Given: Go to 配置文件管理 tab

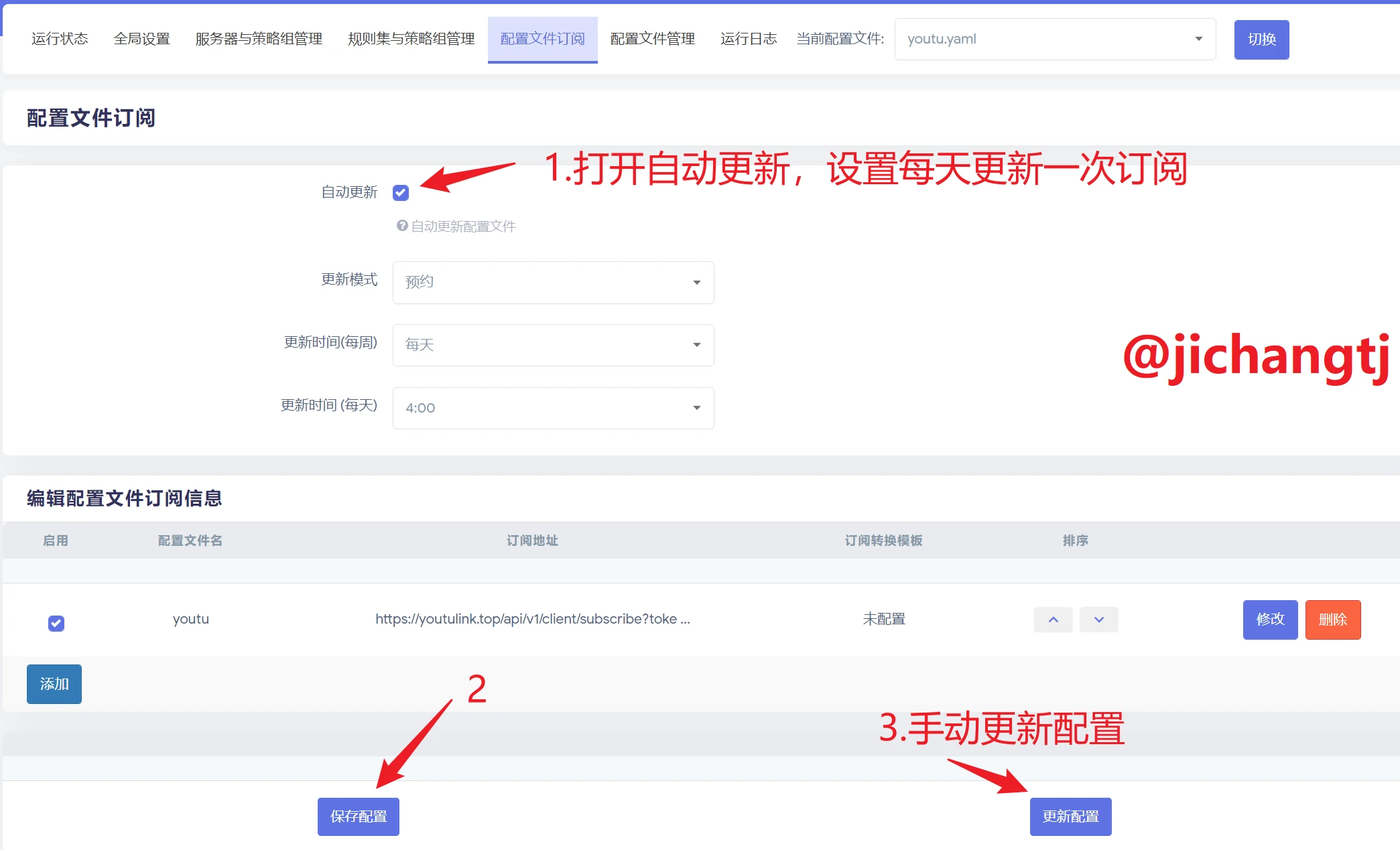Looking at the screenshot, I should coord(652,39).
